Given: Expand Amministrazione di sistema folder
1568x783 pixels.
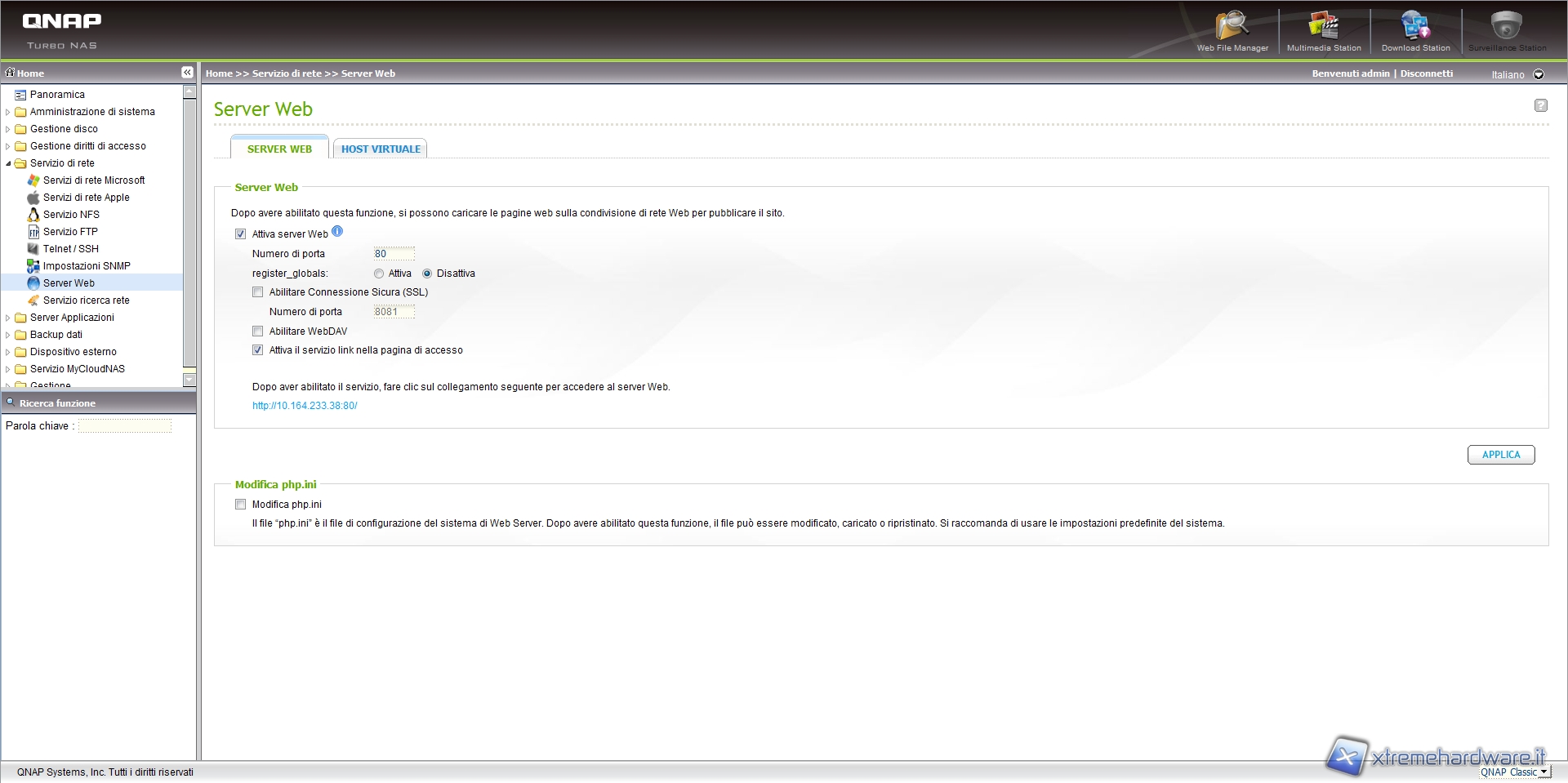Looking at the screenshot, I should 8,112.
